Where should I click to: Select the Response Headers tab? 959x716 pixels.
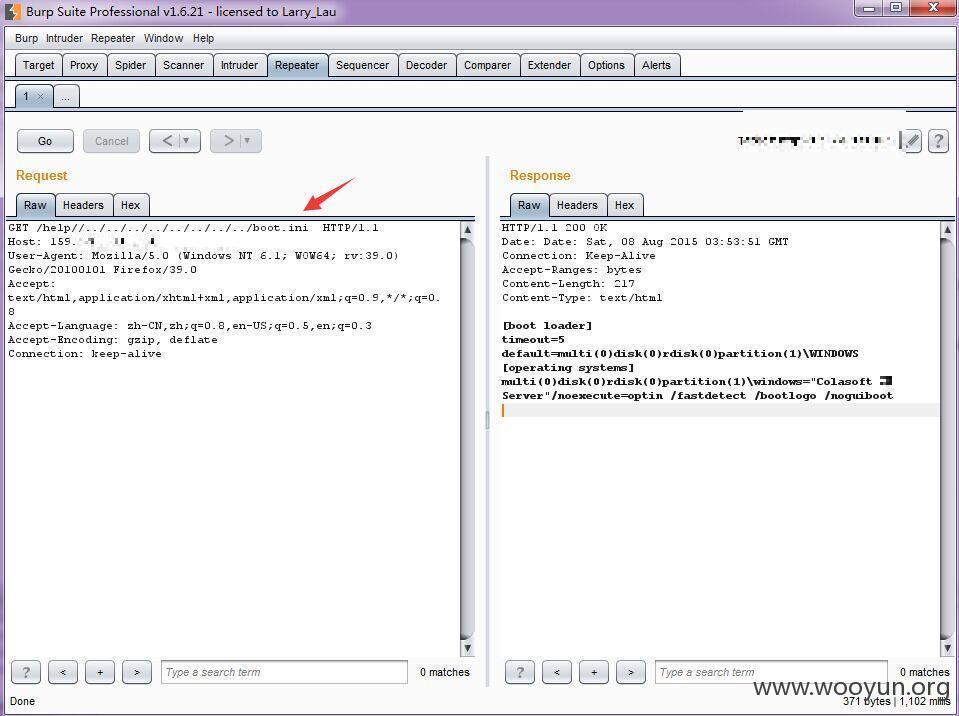577,205
